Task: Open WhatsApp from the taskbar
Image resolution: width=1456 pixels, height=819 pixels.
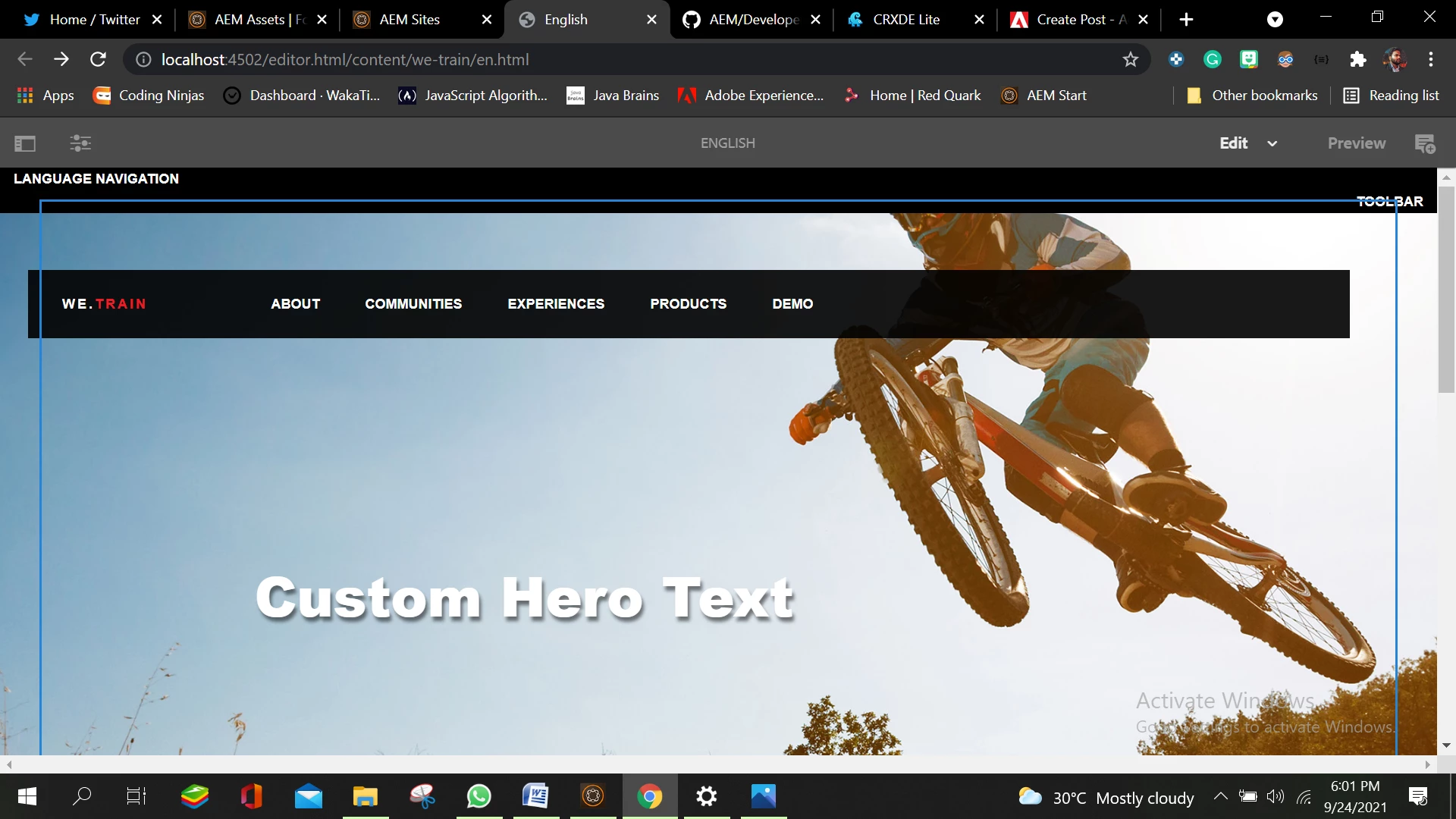Action: point(479,797)
